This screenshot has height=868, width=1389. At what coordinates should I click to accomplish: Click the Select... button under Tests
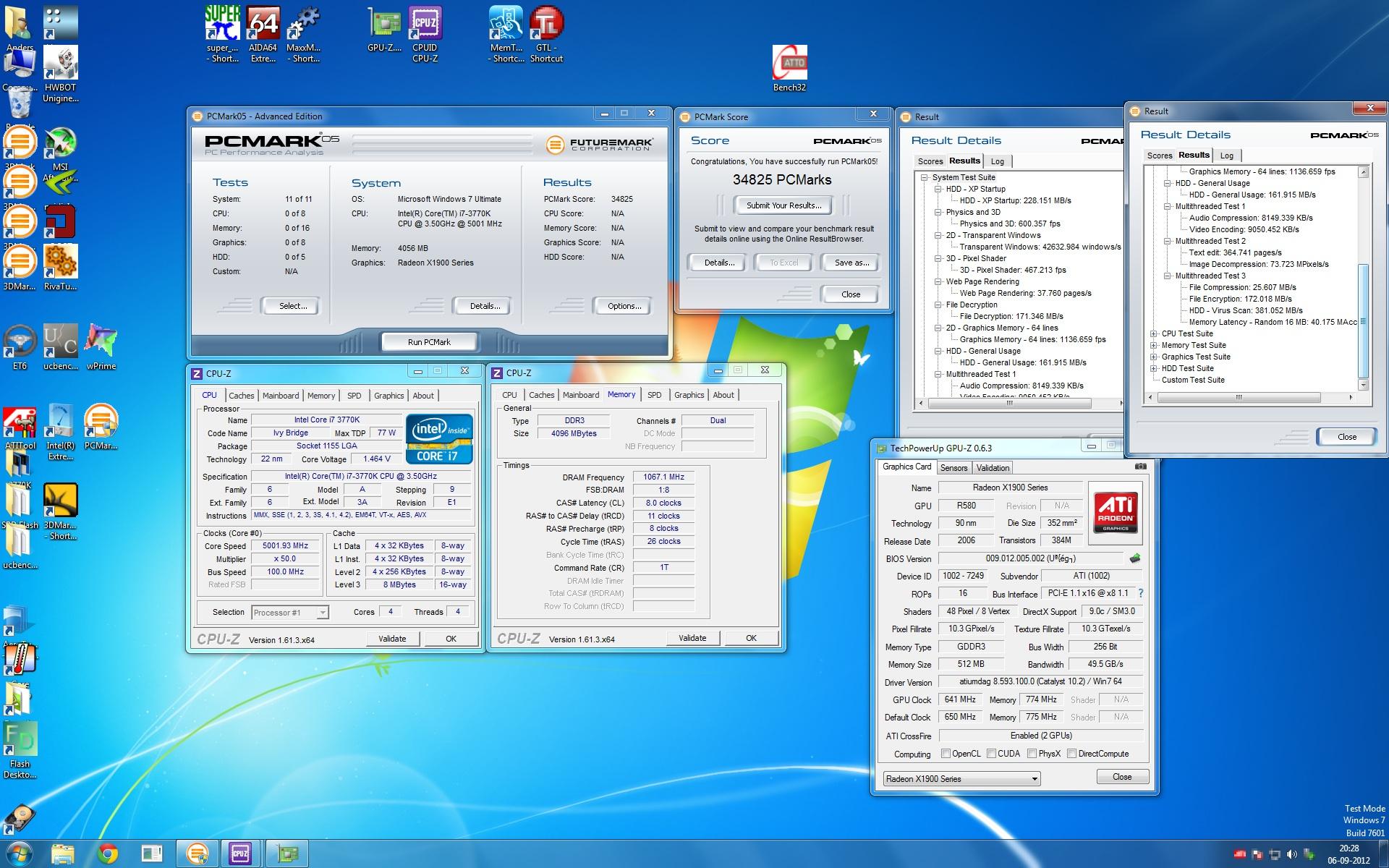tap(293, 306)
